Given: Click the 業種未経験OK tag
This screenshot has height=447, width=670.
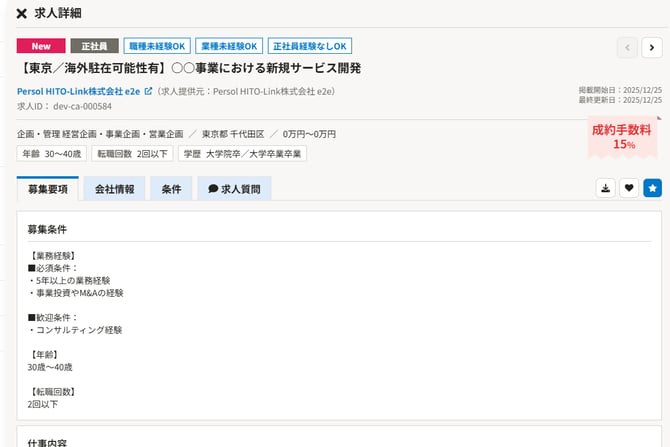Looking at the screenshot, I should (x=229, y=46).
